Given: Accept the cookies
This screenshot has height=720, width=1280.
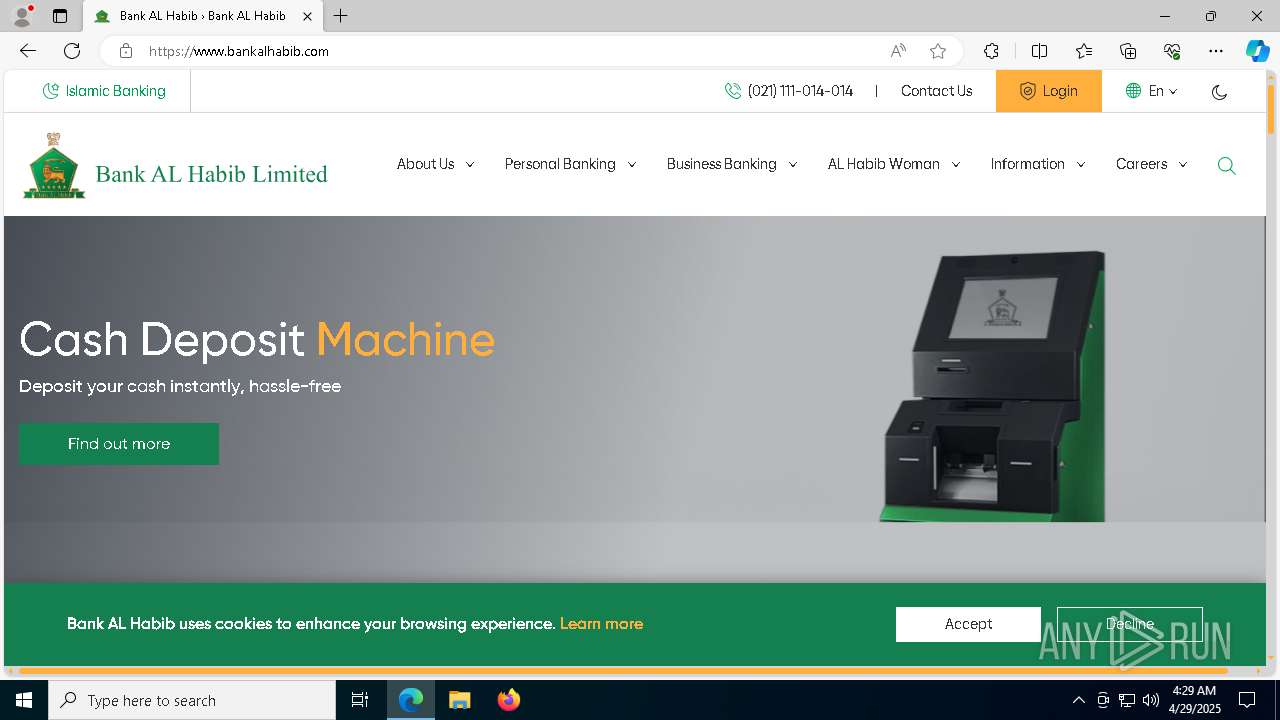Looking at the screenshot, I should pyautogui.click(x=968, y=624).
